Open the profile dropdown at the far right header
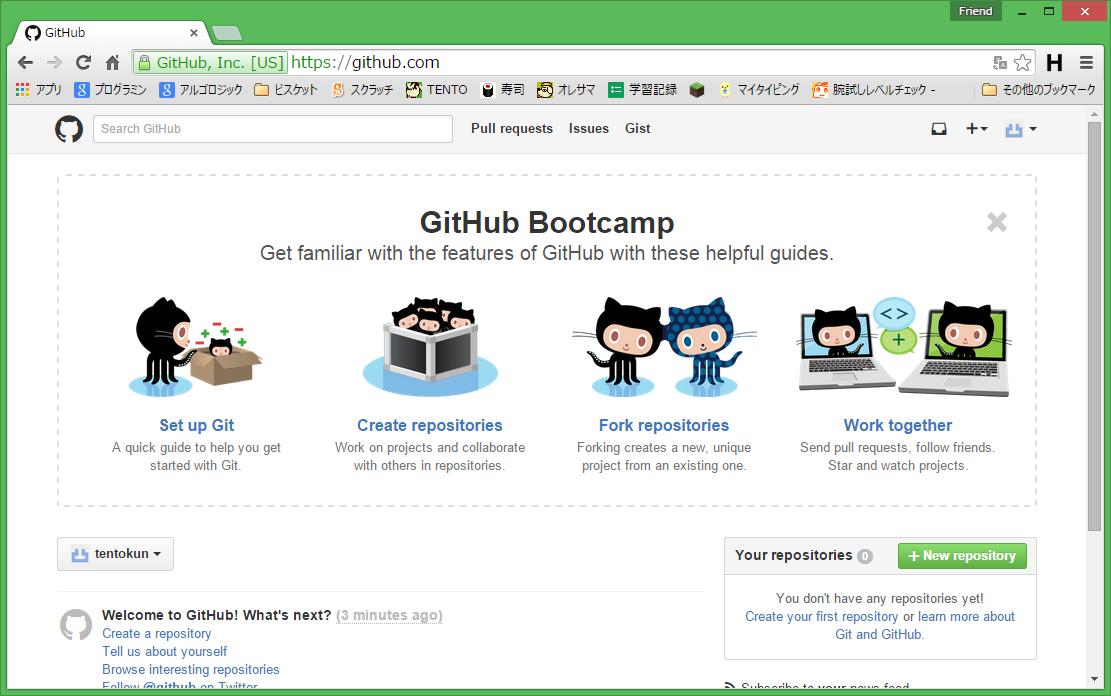 [1020, 128]
